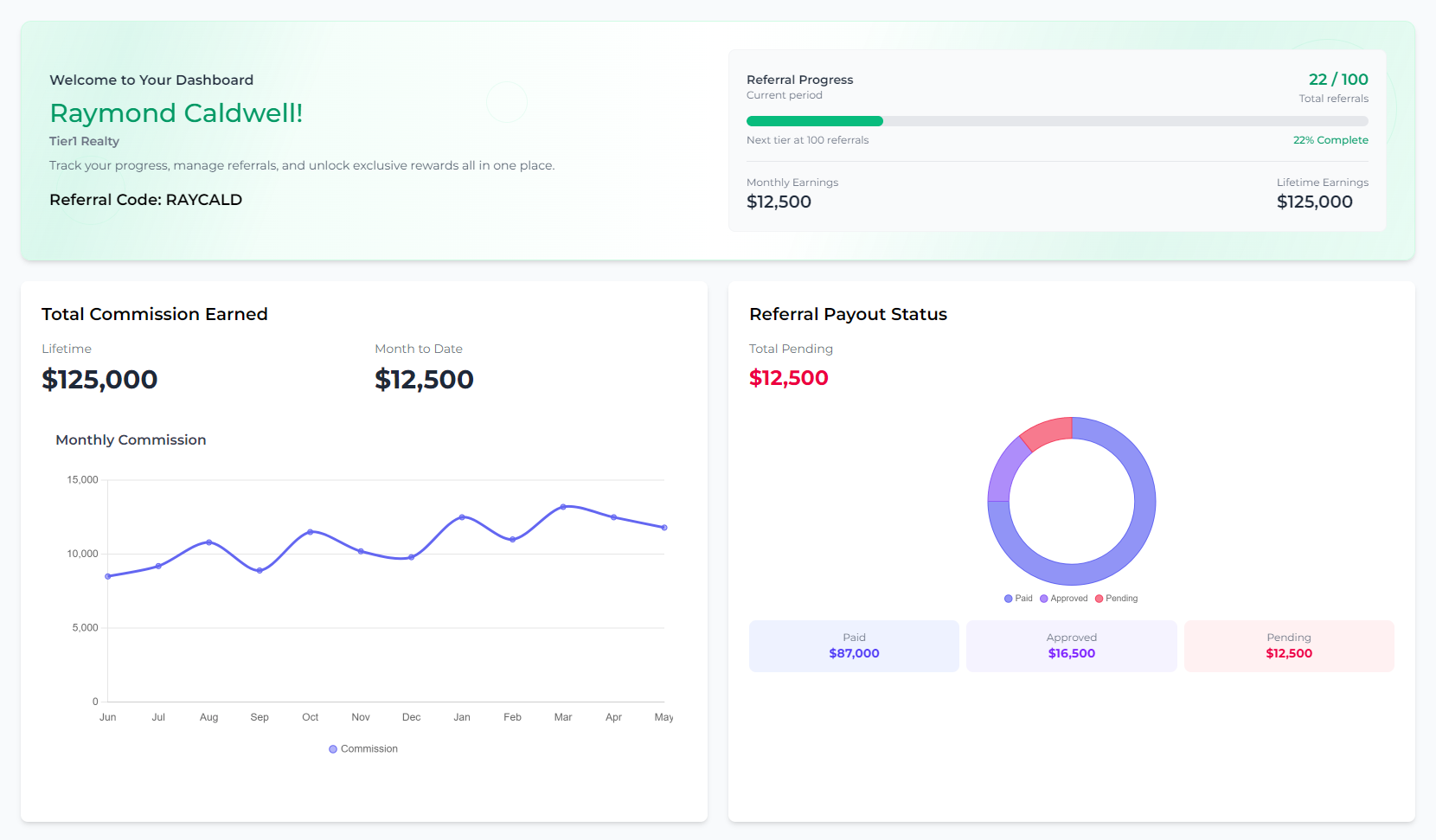Click the Total Commission Earned heading
Image resolution: width=1436 pixels, height=840 pixels.
tap(155, 314)
